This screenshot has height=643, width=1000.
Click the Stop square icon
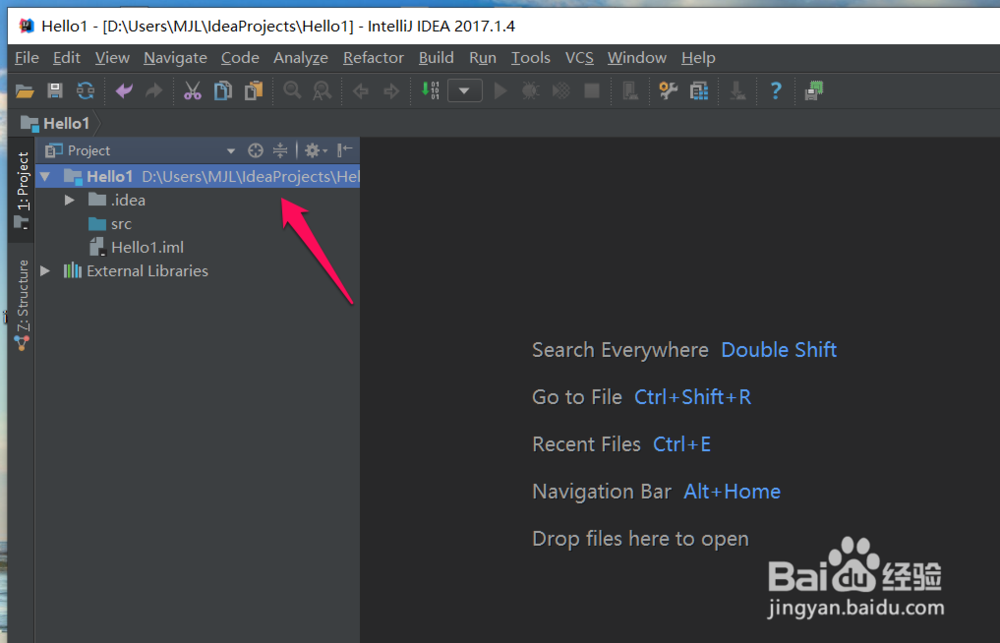(x=592, y=91)
